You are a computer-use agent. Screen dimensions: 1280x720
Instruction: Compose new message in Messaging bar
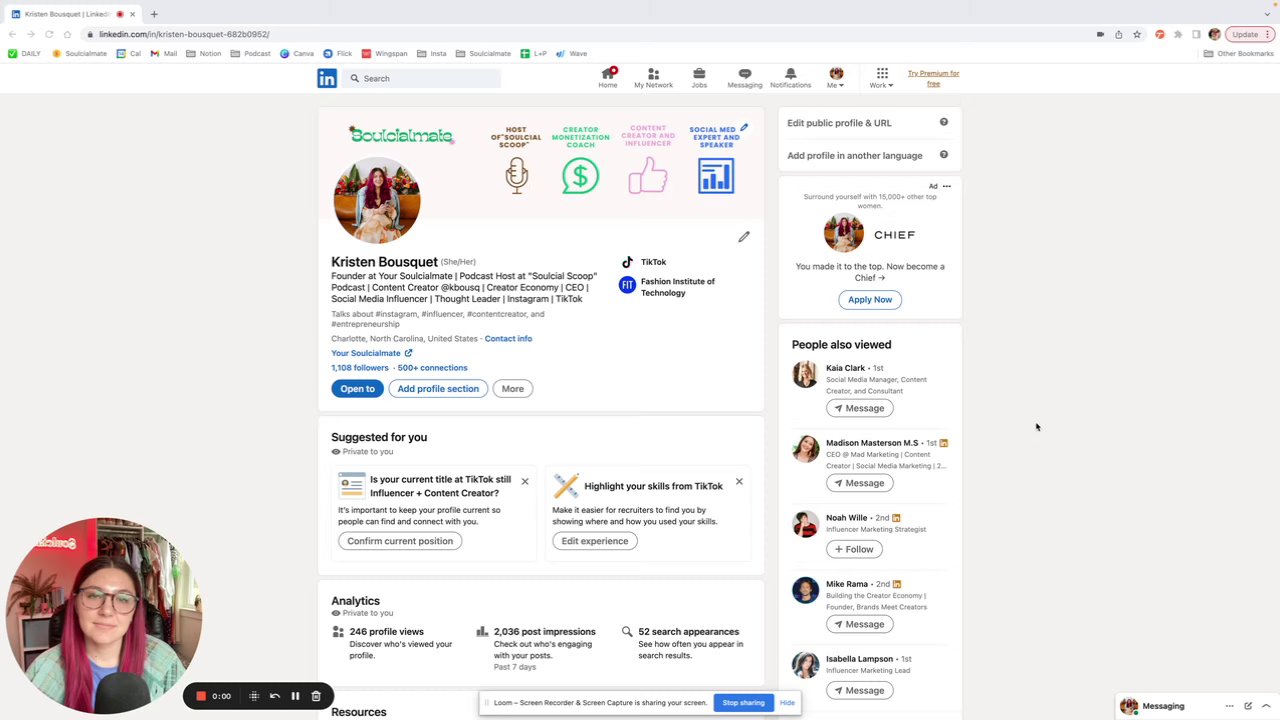[1248, 706]
